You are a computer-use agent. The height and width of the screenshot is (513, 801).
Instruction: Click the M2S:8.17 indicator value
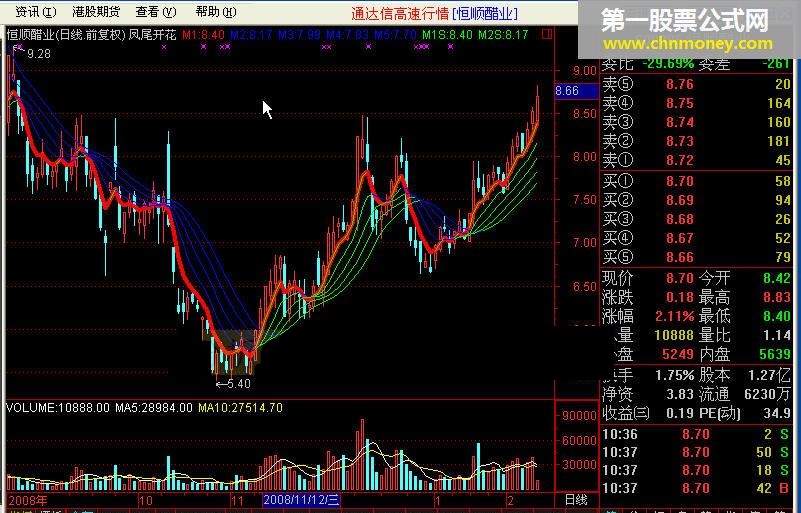click(503, 35)
